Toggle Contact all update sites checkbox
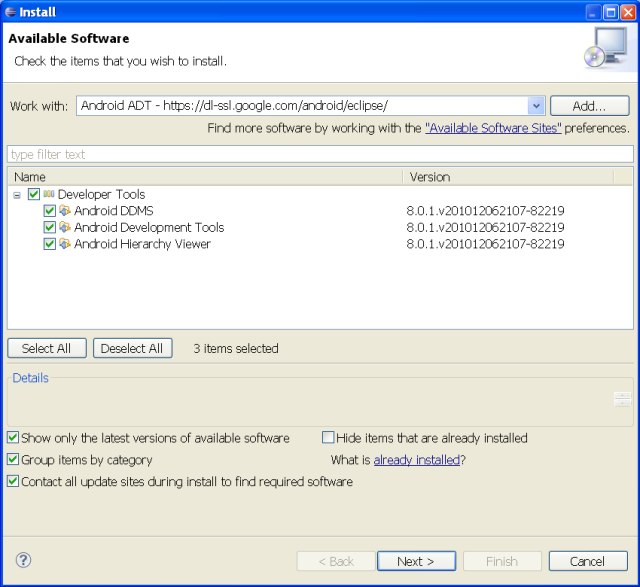This screenshot has width=640, height=587. pyautogui.click(x=13, y=481)
